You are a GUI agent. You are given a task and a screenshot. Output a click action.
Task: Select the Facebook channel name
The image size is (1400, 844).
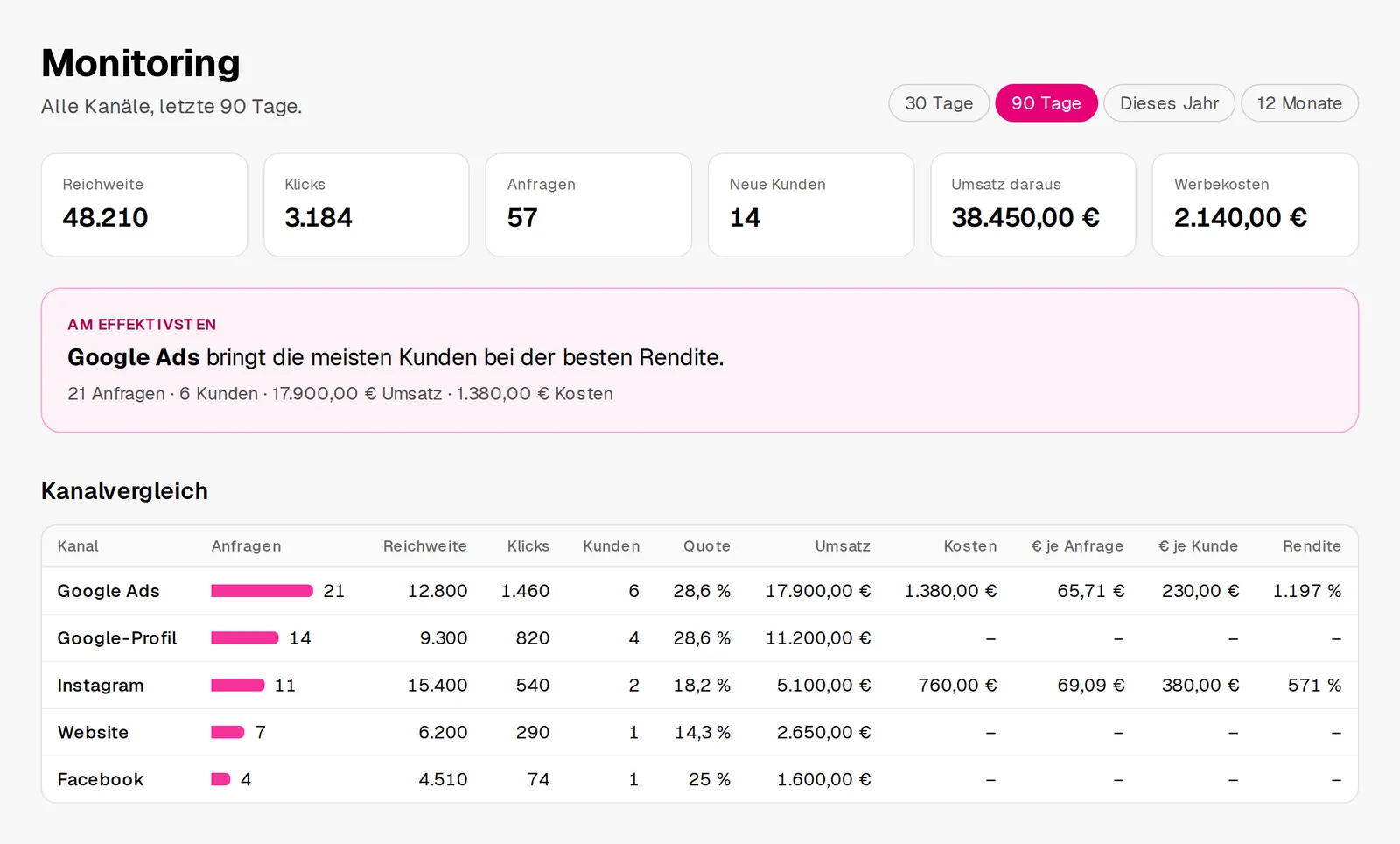(x=101, y=779)
